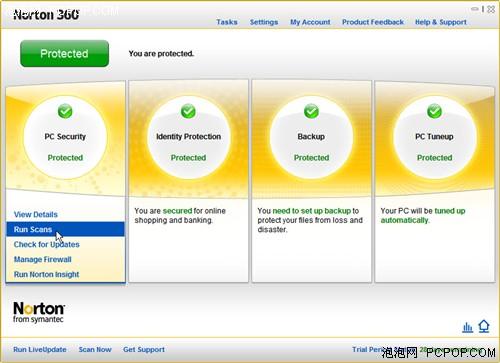Screen dimensions: 500x363
Task: Open the Tasks menu
Action: click(x=227, y=22)
